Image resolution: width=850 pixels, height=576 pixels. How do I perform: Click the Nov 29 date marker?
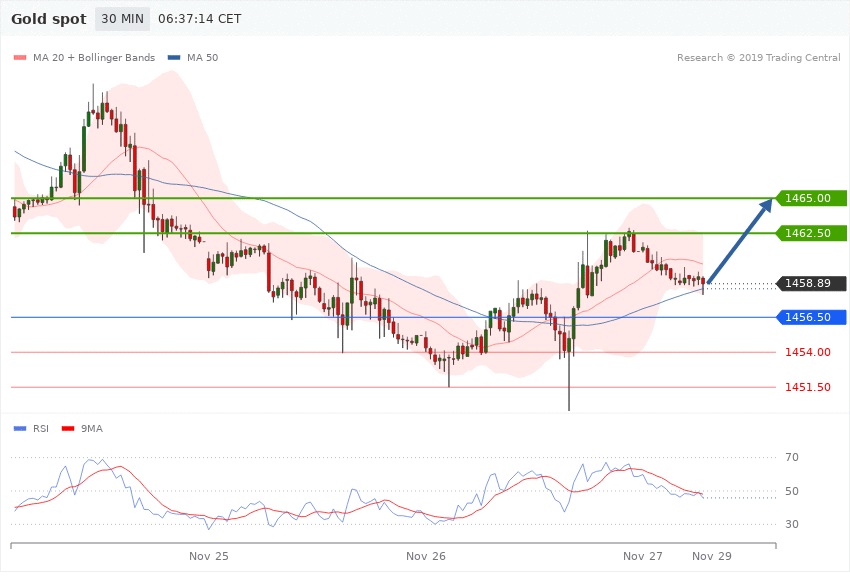tap(711, 555)
